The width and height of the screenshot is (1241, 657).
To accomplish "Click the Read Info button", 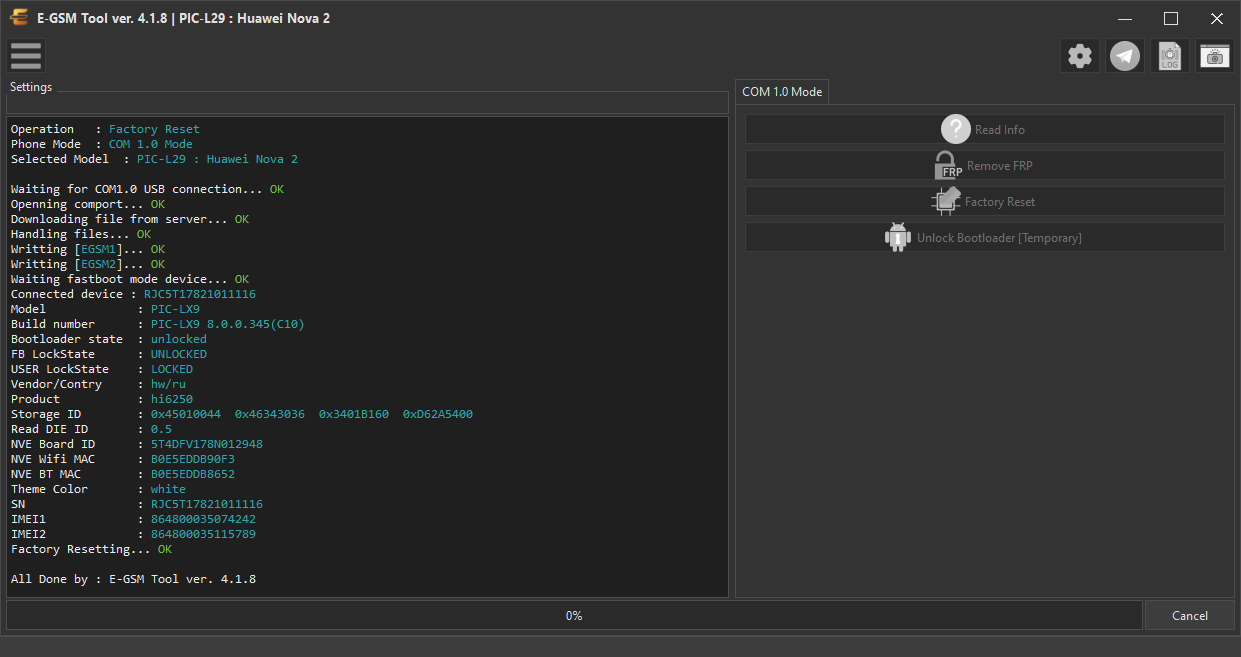I will (984, 129).
